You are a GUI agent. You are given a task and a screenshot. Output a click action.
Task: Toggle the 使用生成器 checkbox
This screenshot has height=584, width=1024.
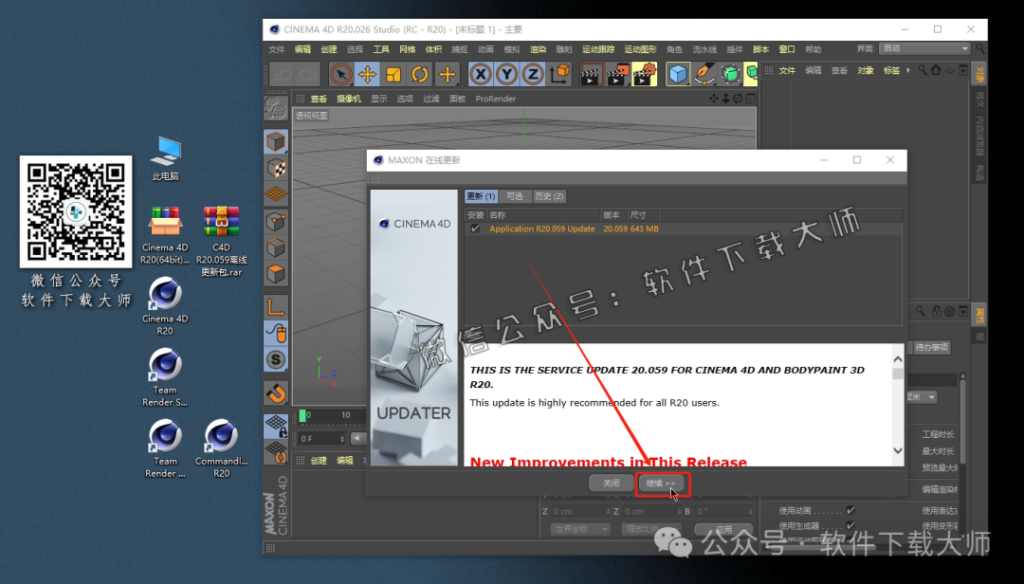point(850,525)
